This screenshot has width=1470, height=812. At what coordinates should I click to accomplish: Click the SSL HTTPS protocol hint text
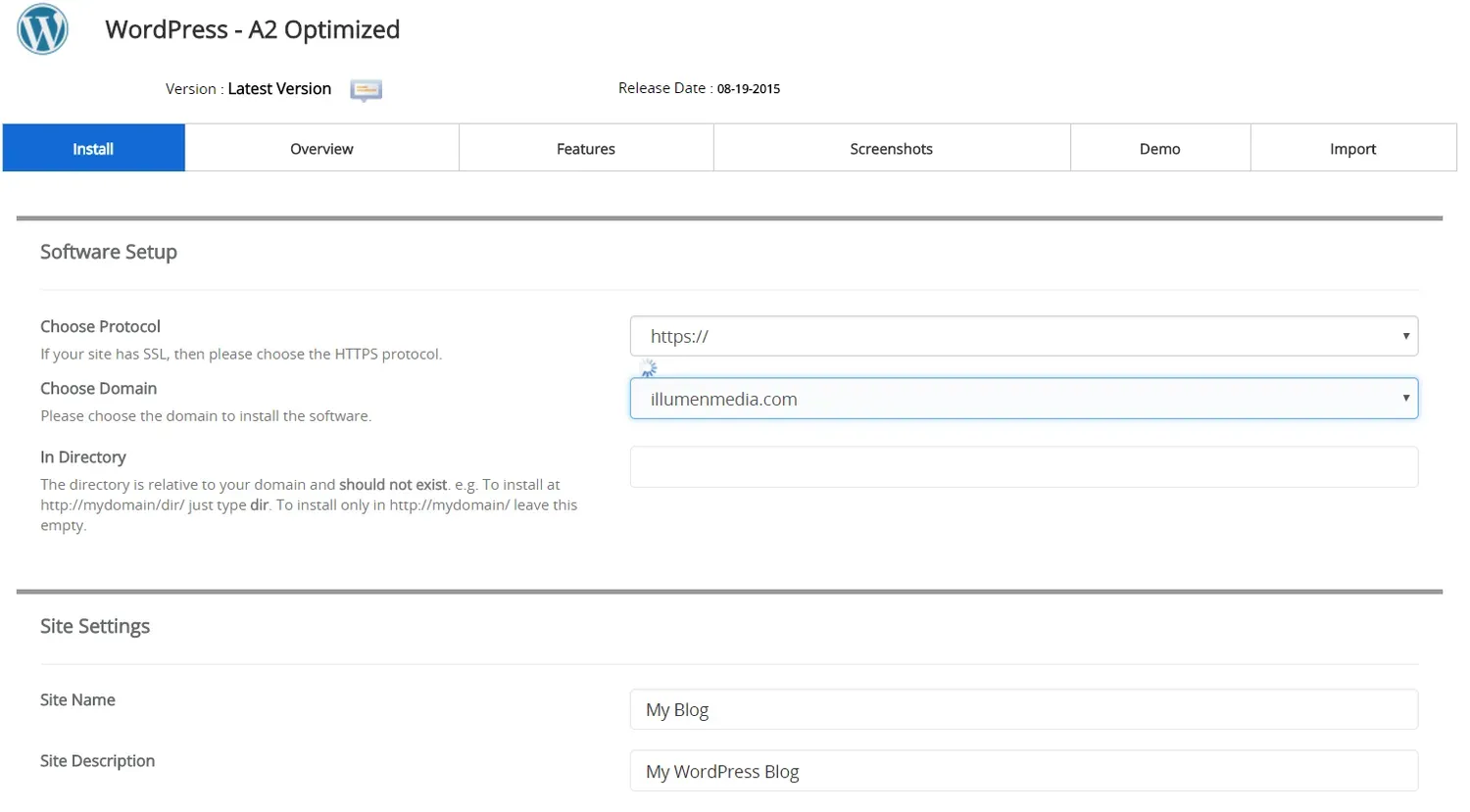(x=241, y=355)
